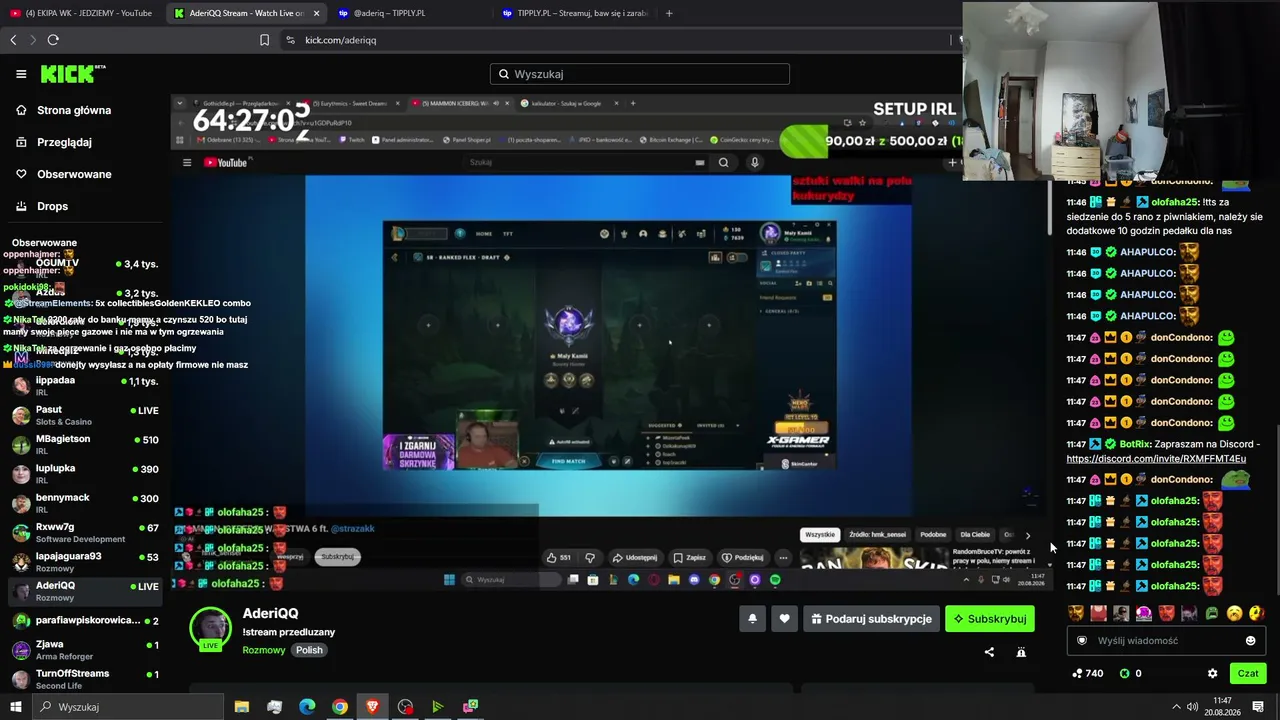Viewport: 1280px width, 720px height.
Task: Click the Rozmowy category link under stream title
Action: click(264, 650)
